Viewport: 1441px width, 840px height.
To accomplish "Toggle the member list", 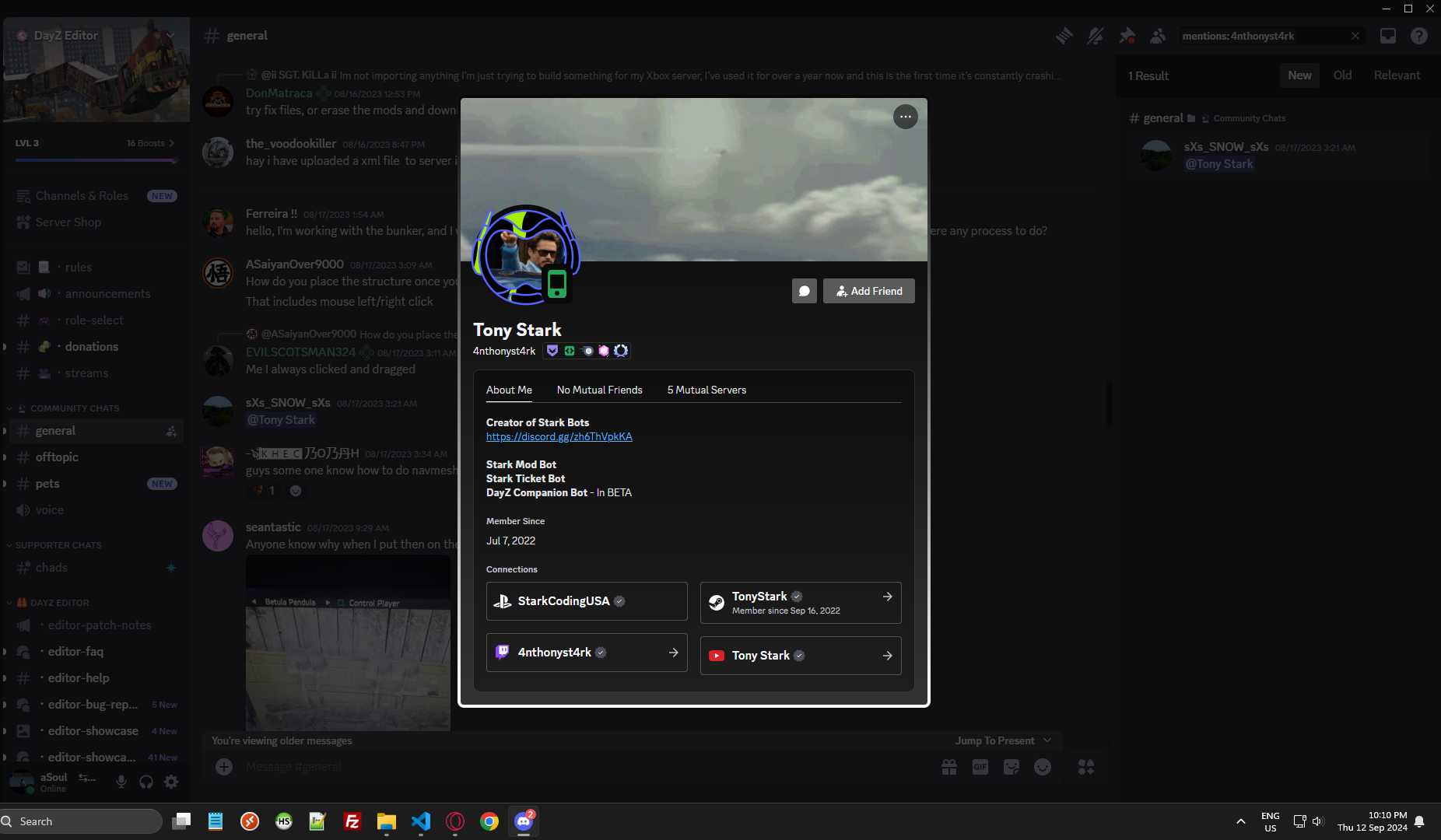I will [x=1158, y=36].
